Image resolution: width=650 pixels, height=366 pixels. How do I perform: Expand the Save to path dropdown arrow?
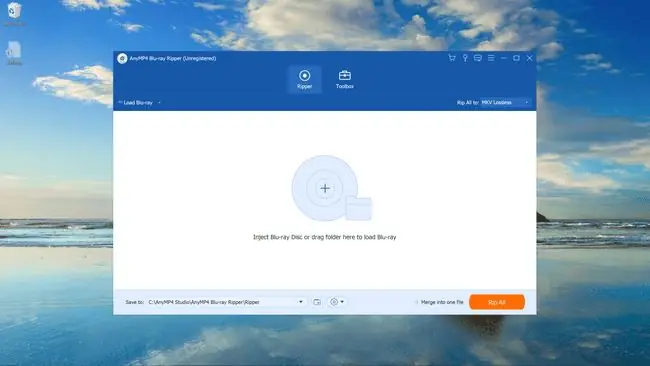coord(301,302)
